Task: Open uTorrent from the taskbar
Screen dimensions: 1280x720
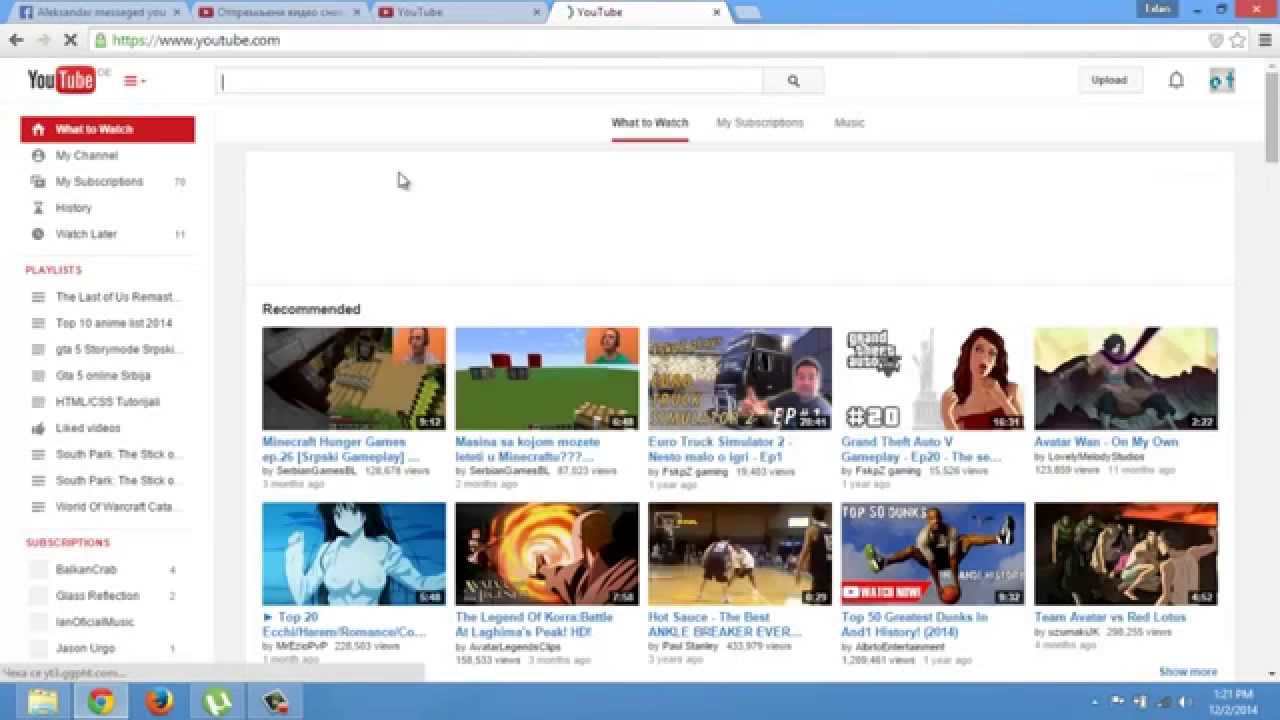Action: [217, 702]
